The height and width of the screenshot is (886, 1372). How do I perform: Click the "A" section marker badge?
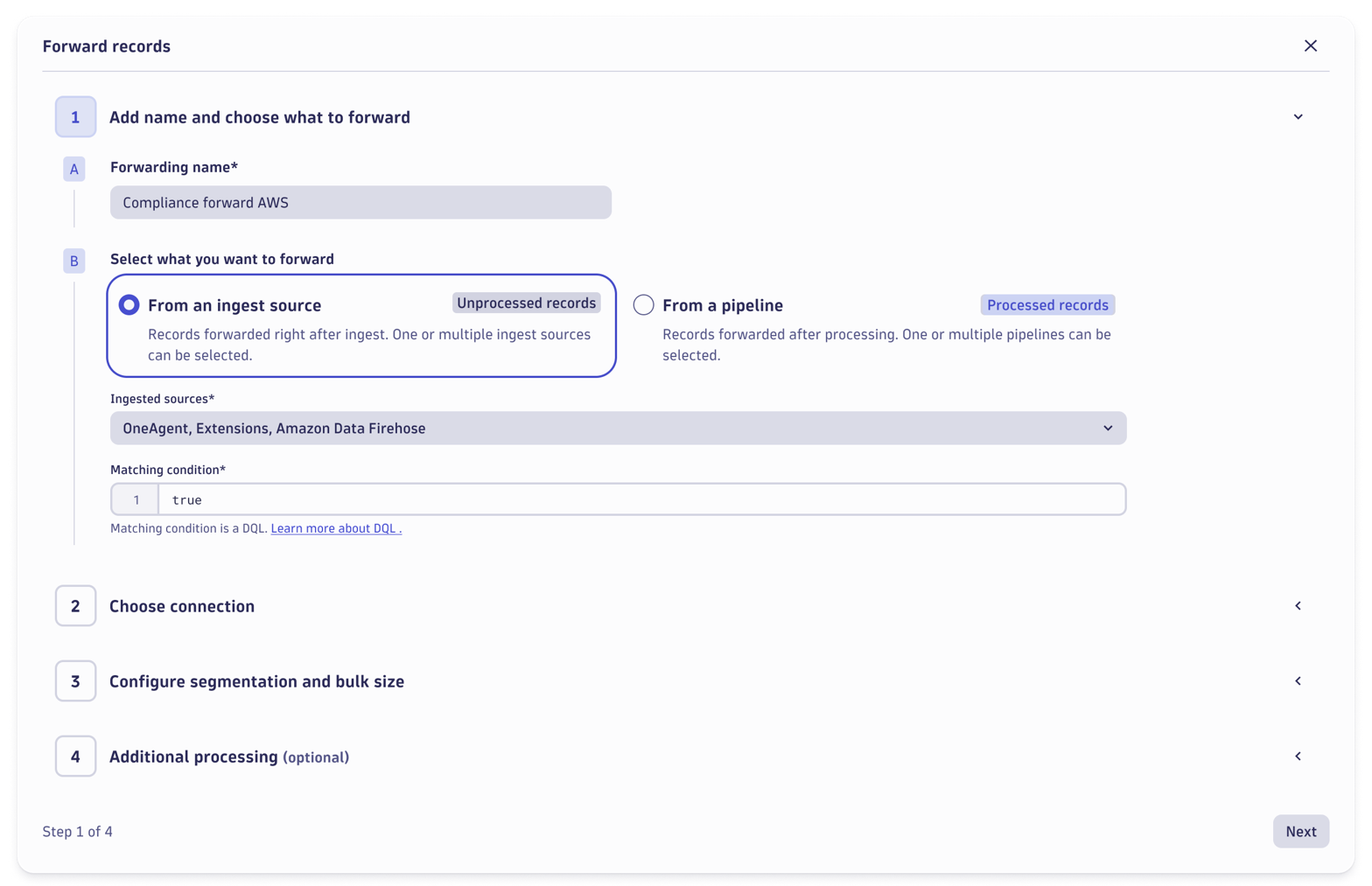(74, 169)
